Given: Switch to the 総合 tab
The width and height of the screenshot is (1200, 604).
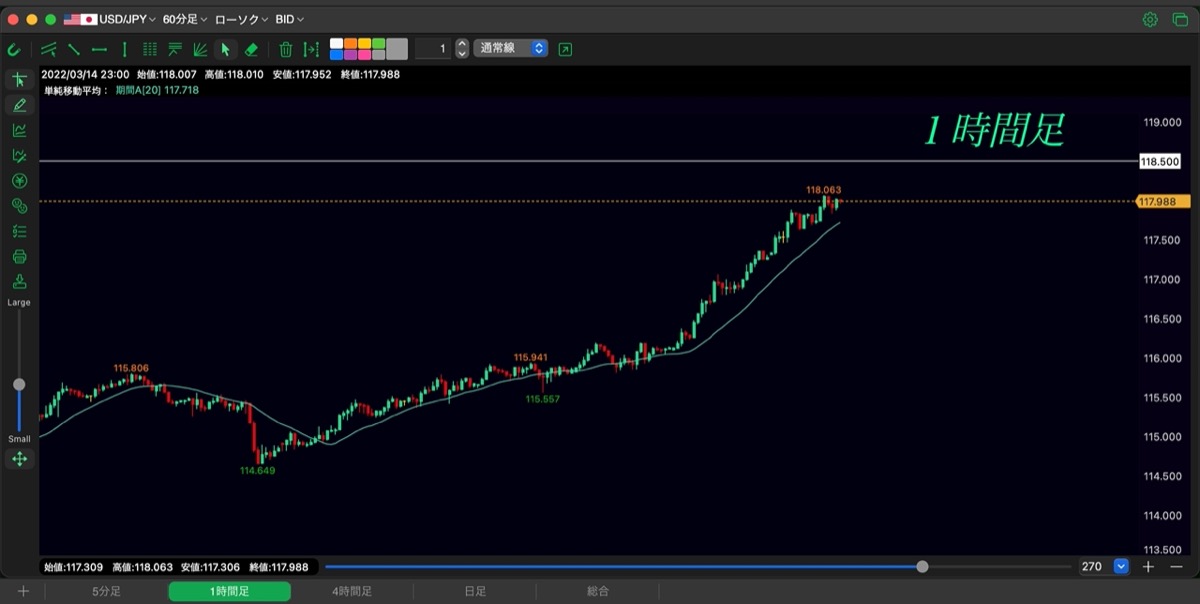Looking at the screenshot, I should tap(598, 591).
